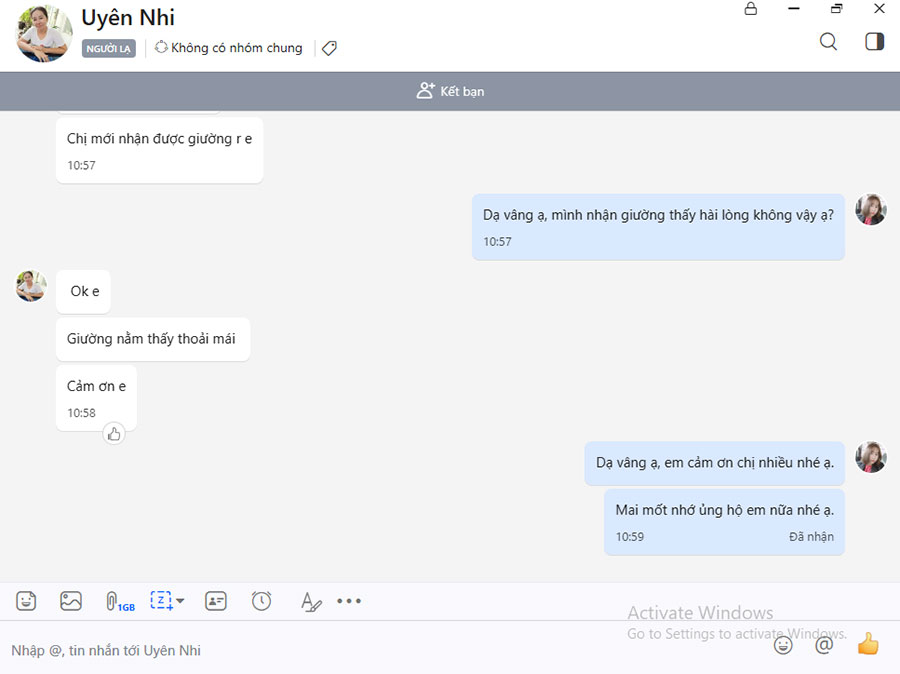Click Kết bạn to add friend

[x=450, y=91]
